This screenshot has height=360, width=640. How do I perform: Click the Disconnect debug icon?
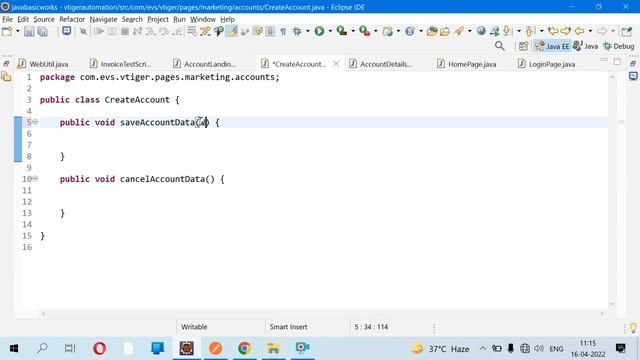coord(138,31)
